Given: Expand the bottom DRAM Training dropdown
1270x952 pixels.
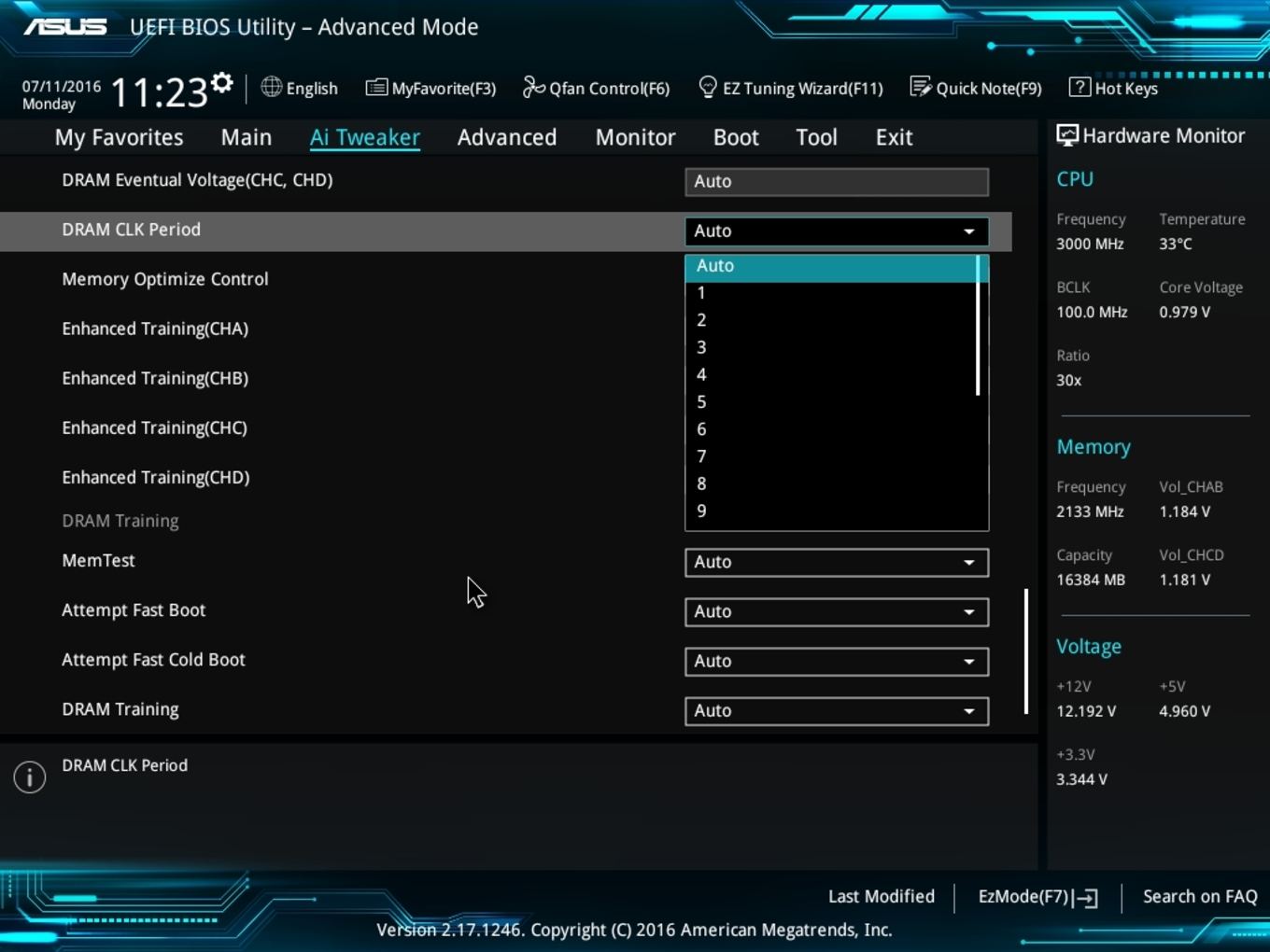Looking at the screenshot, I should tap(837, 710).
